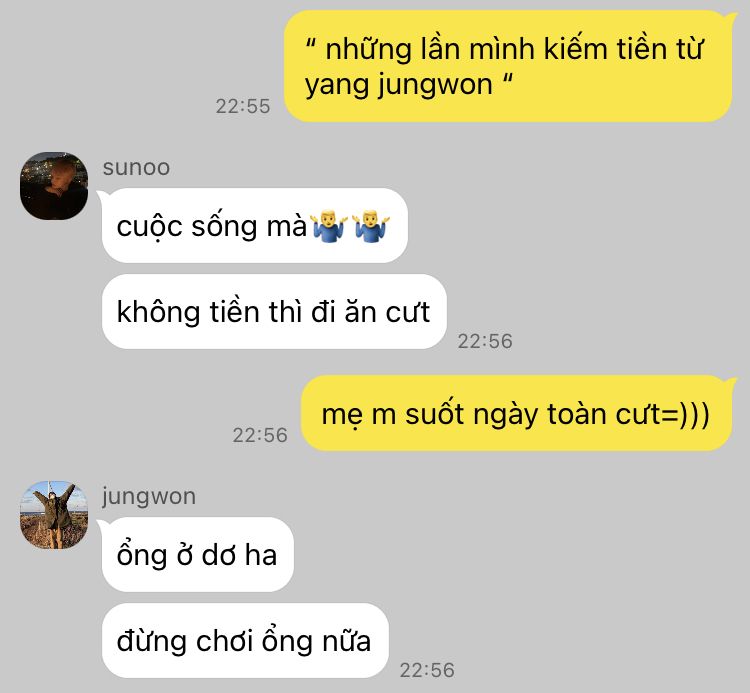Select message 'không tiền thì đi ăn cơm'
Screen dimensions: 750x693
pos(274,311)
